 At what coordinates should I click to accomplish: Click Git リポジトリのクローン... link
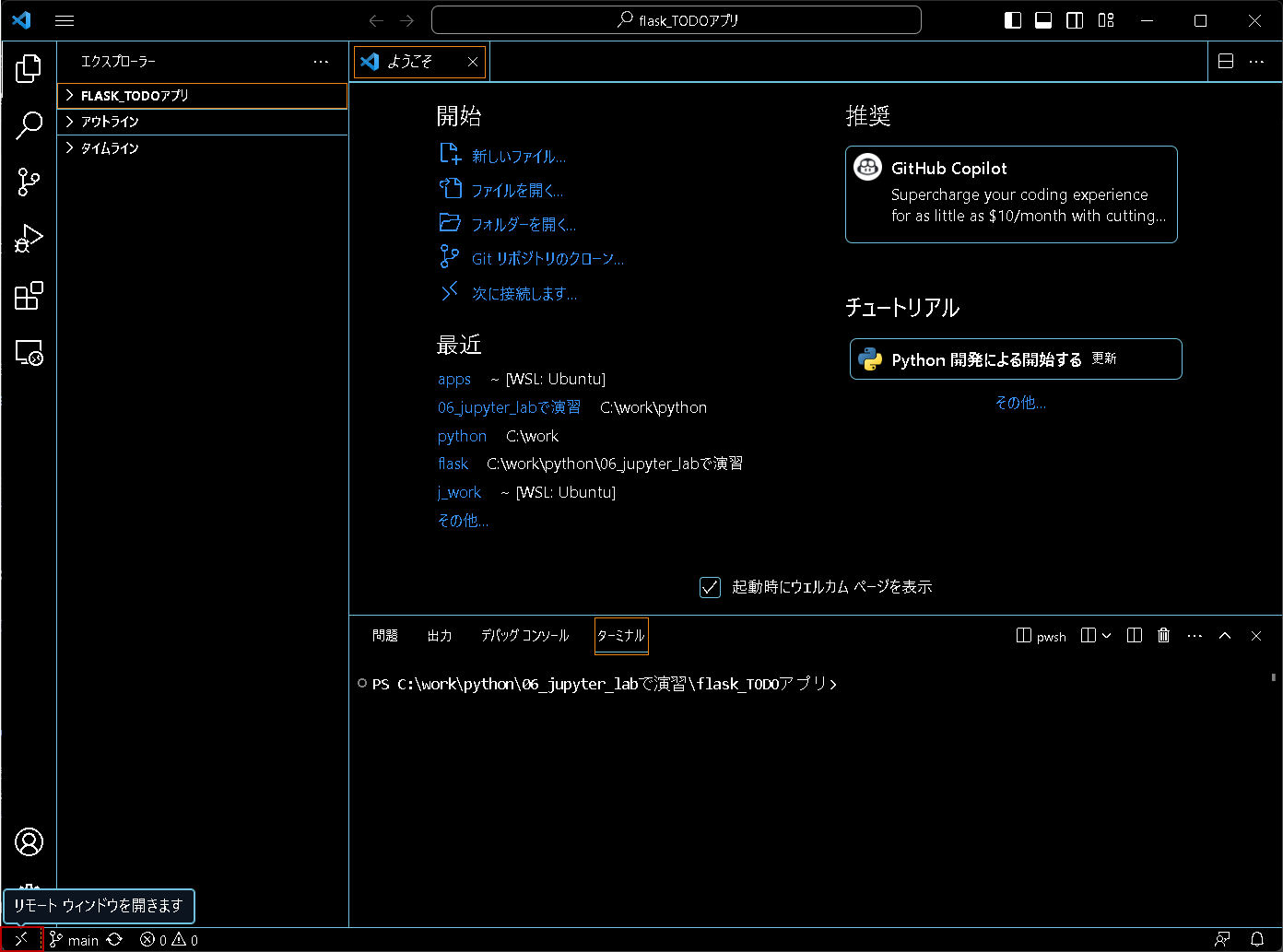[x=547, y=259]
